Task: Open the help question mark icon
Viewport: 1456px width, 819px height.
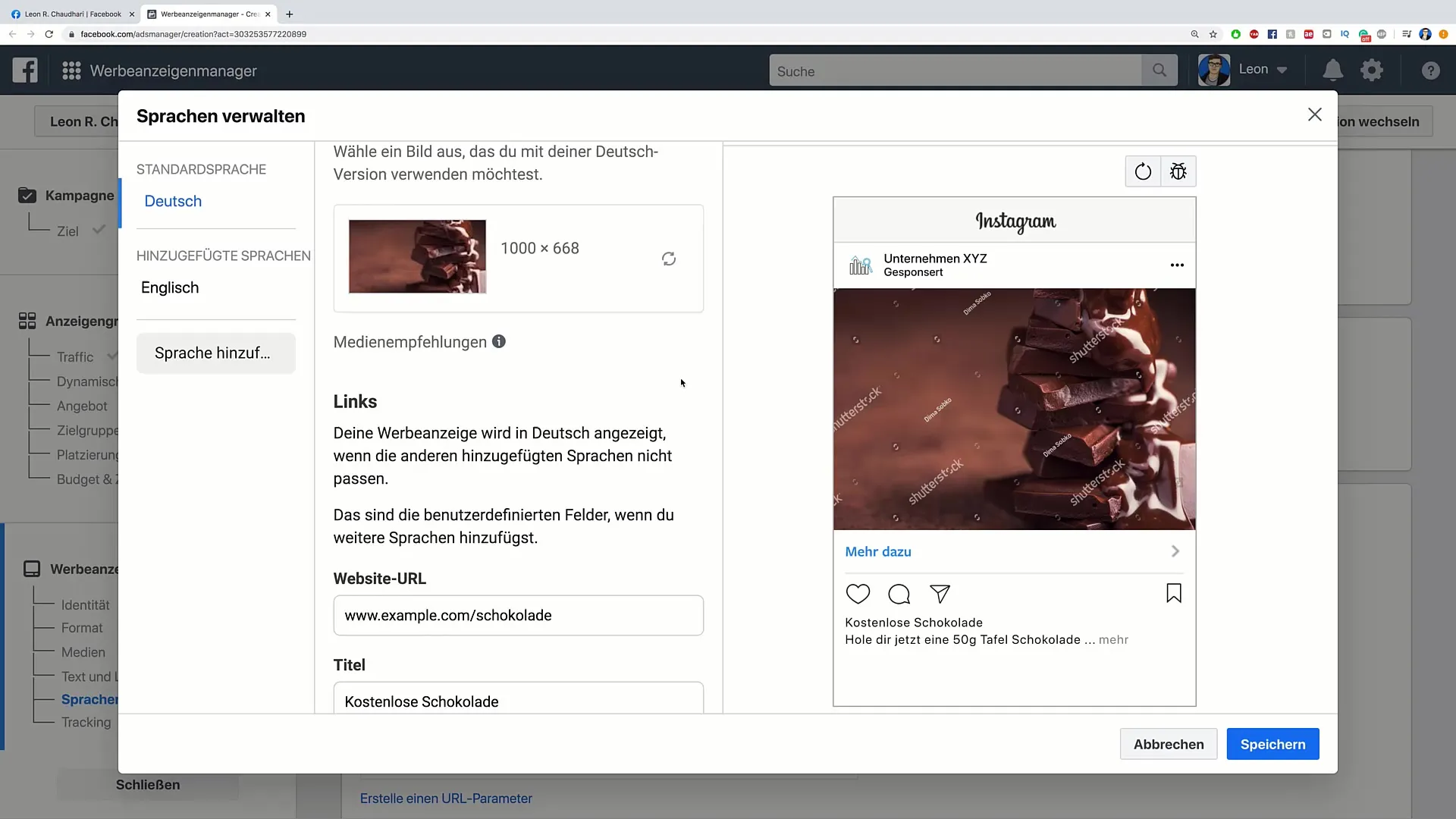Action: coord(1430,71)
